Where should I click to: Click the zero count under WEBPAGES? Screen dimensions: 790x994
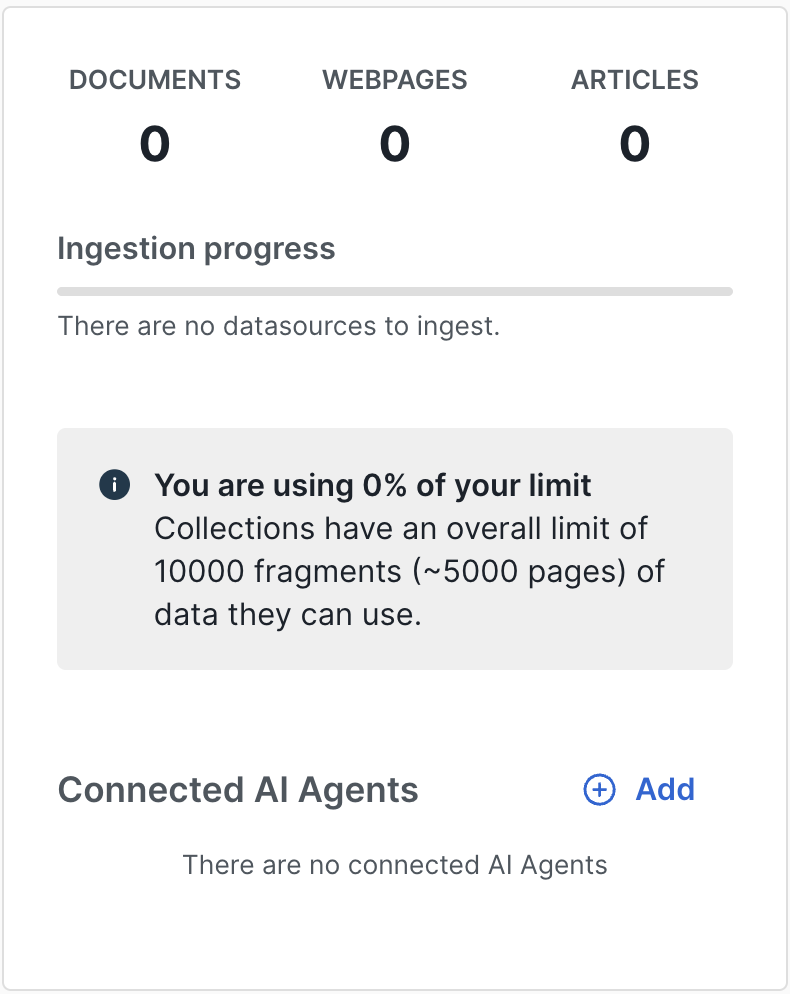pos(395,144)
